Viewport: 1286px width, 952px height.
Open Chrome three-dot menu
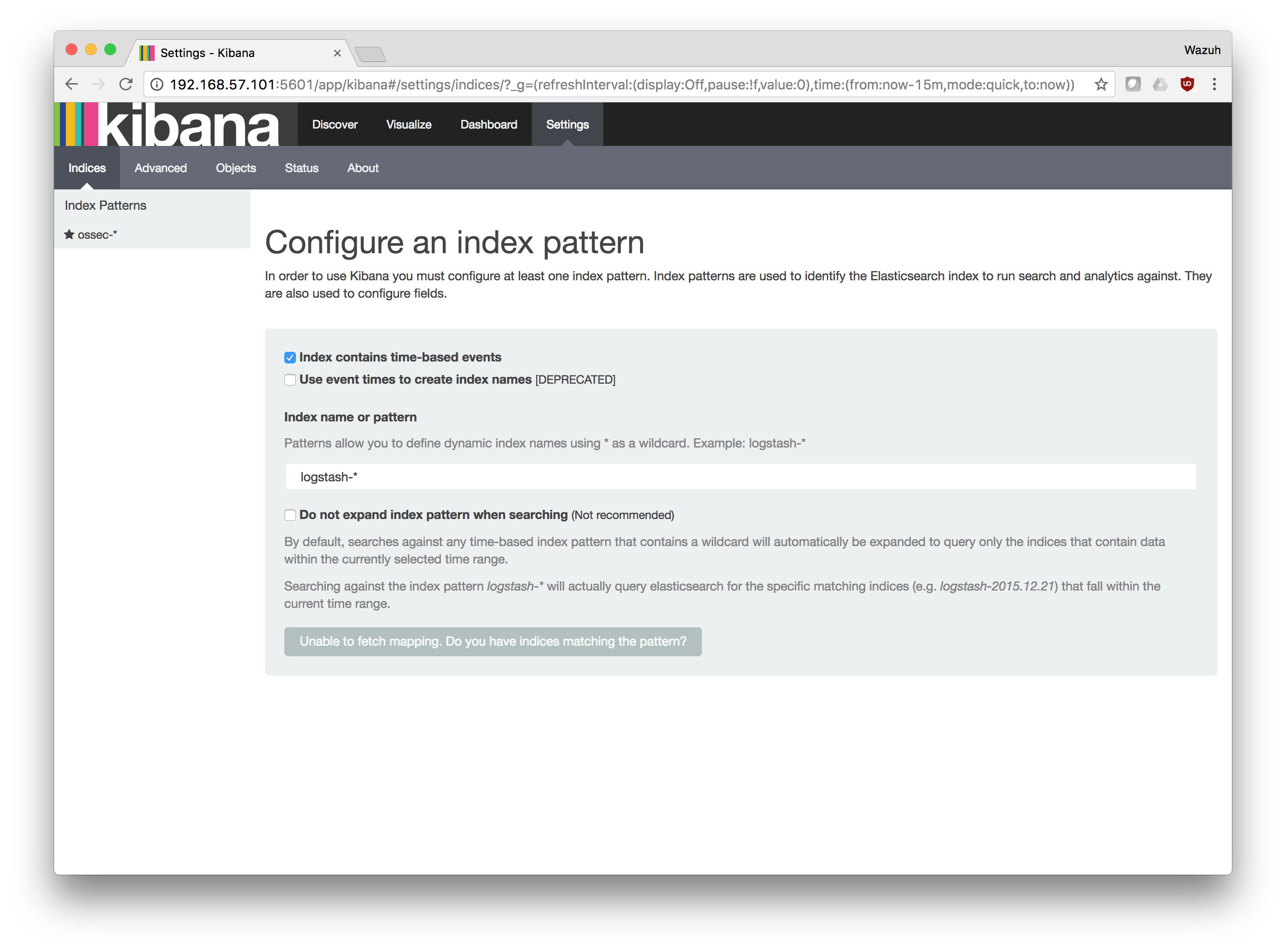click(1214, 84)
